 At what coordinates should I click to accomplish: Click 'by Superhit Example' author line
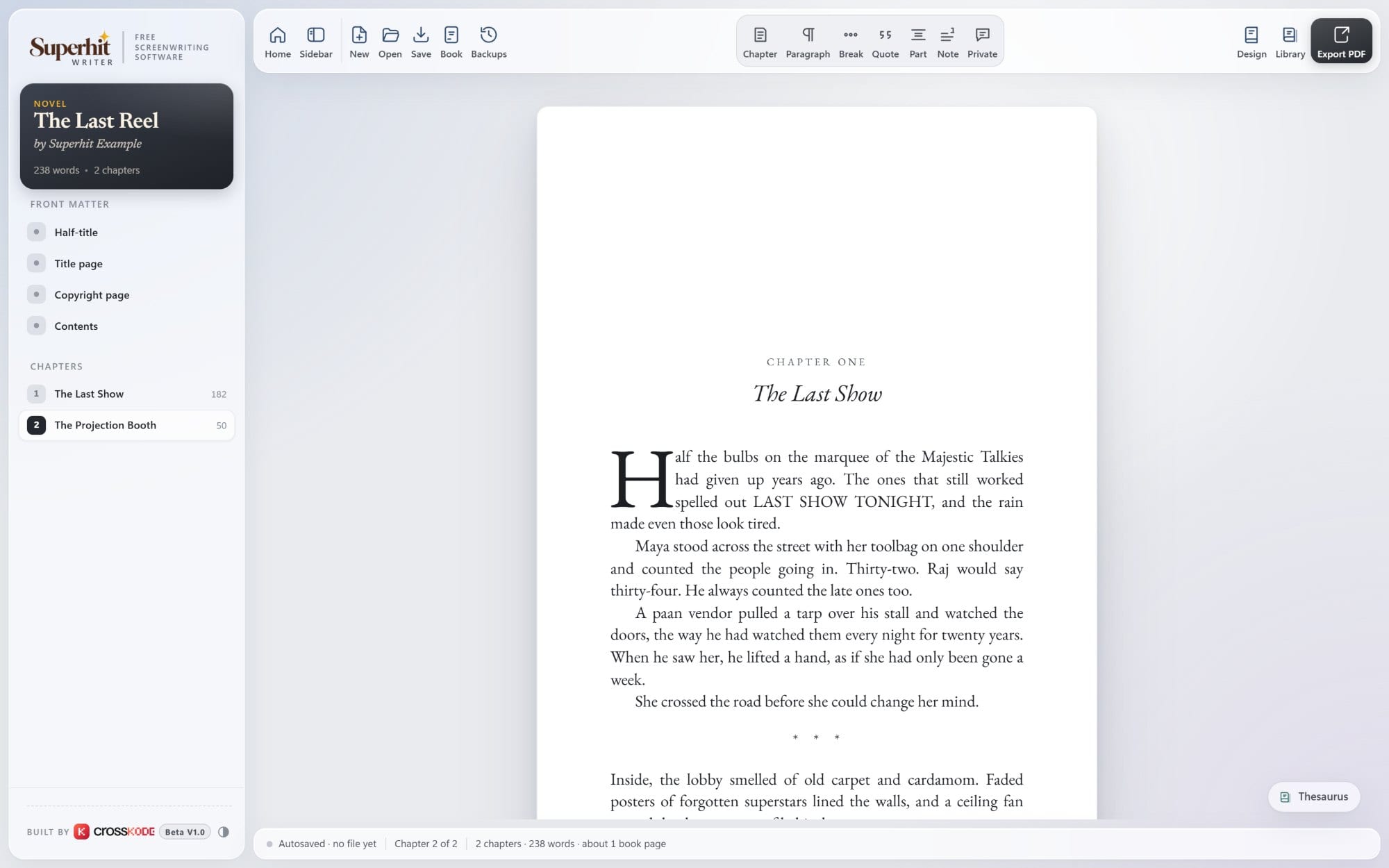88,144
